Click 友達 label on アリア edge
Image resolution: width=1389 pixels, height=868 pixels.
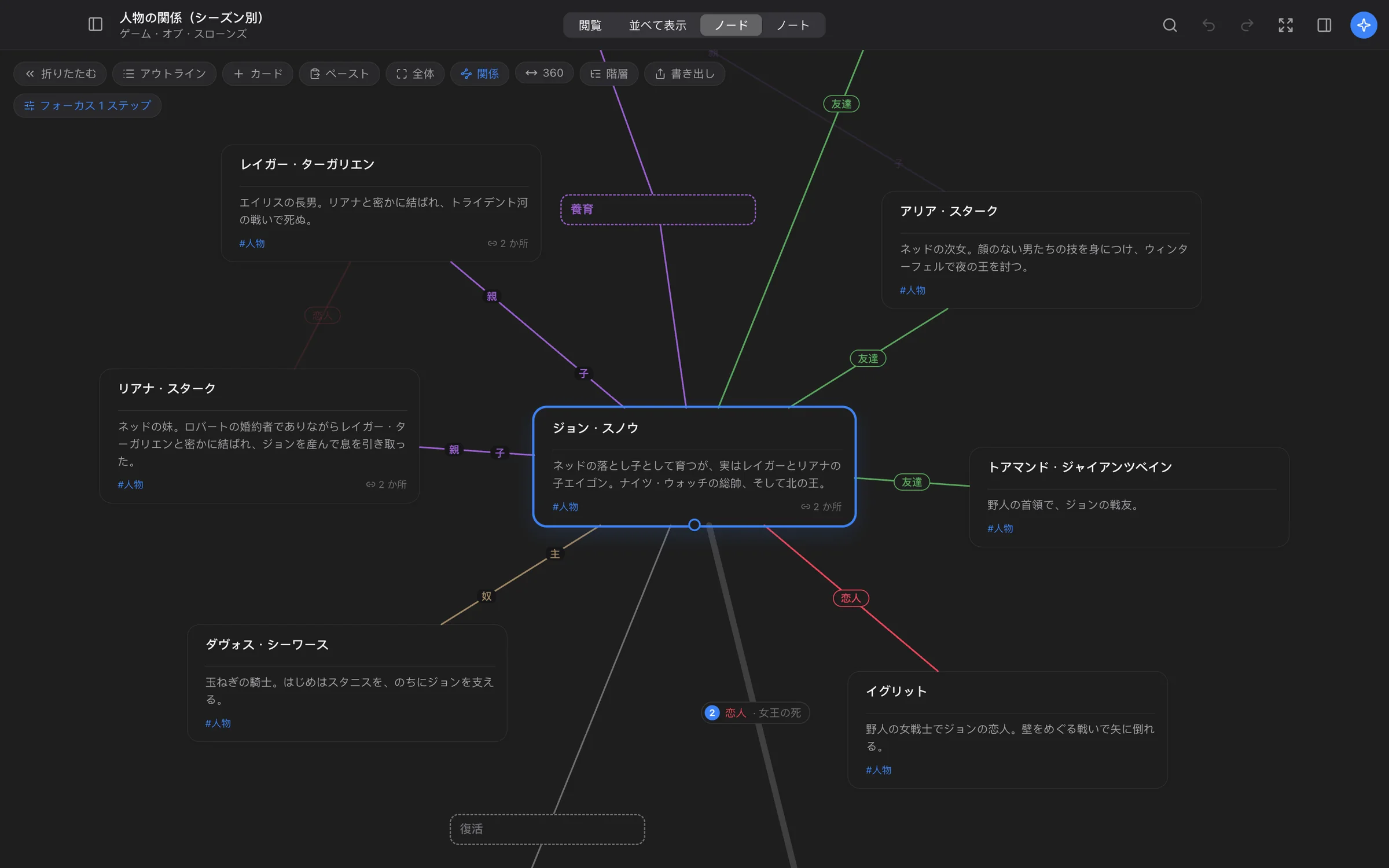pos(868,358)
